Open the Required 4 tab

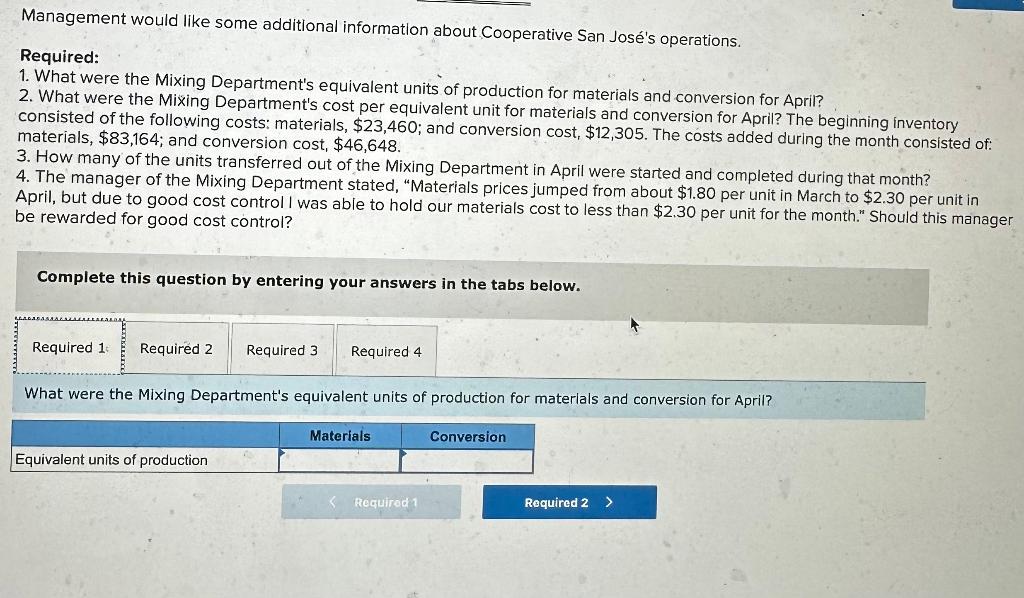pyautogui.click(x=385, y=349)
